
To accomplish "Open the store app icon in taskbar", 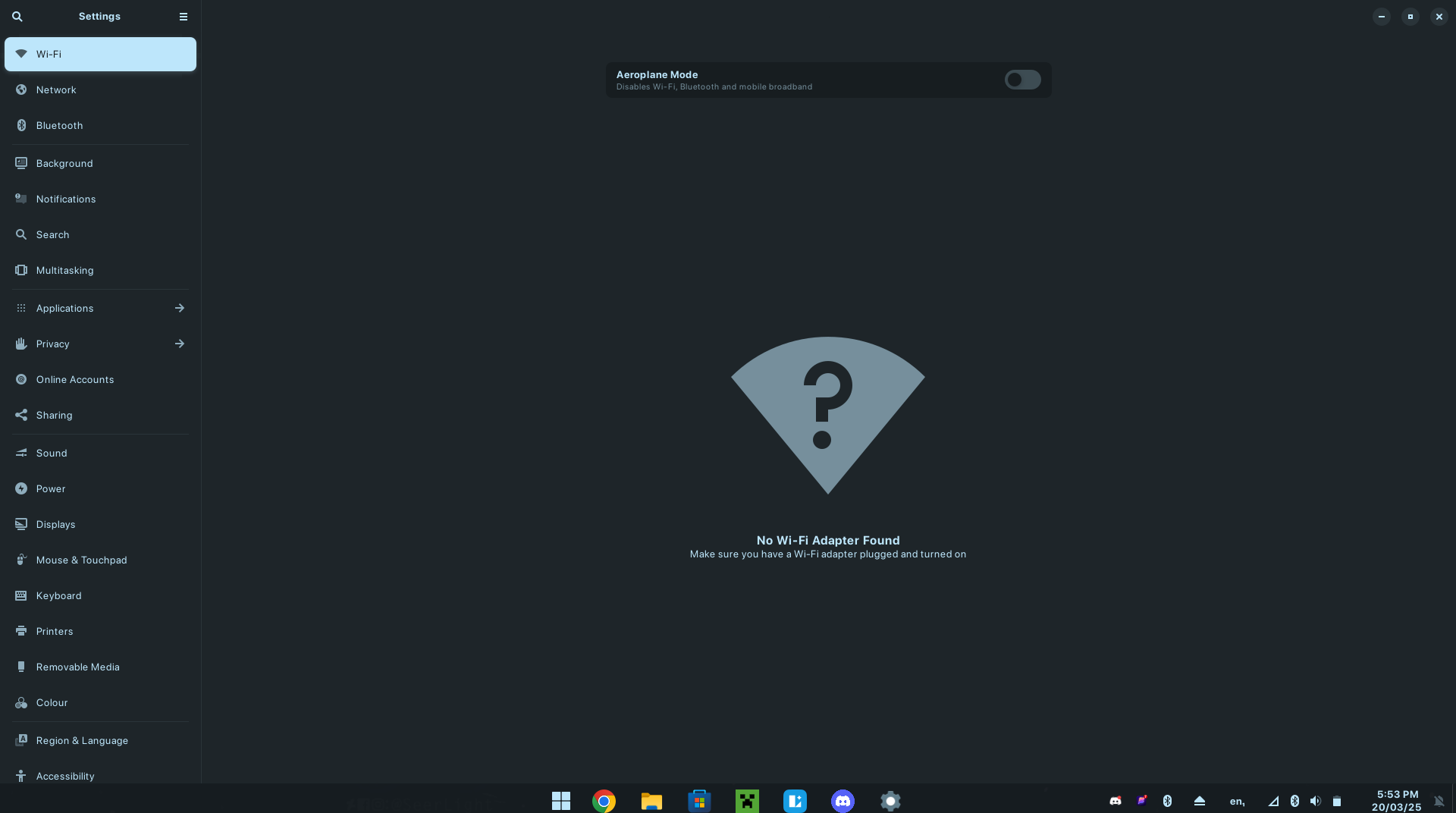I will (699, 801).
